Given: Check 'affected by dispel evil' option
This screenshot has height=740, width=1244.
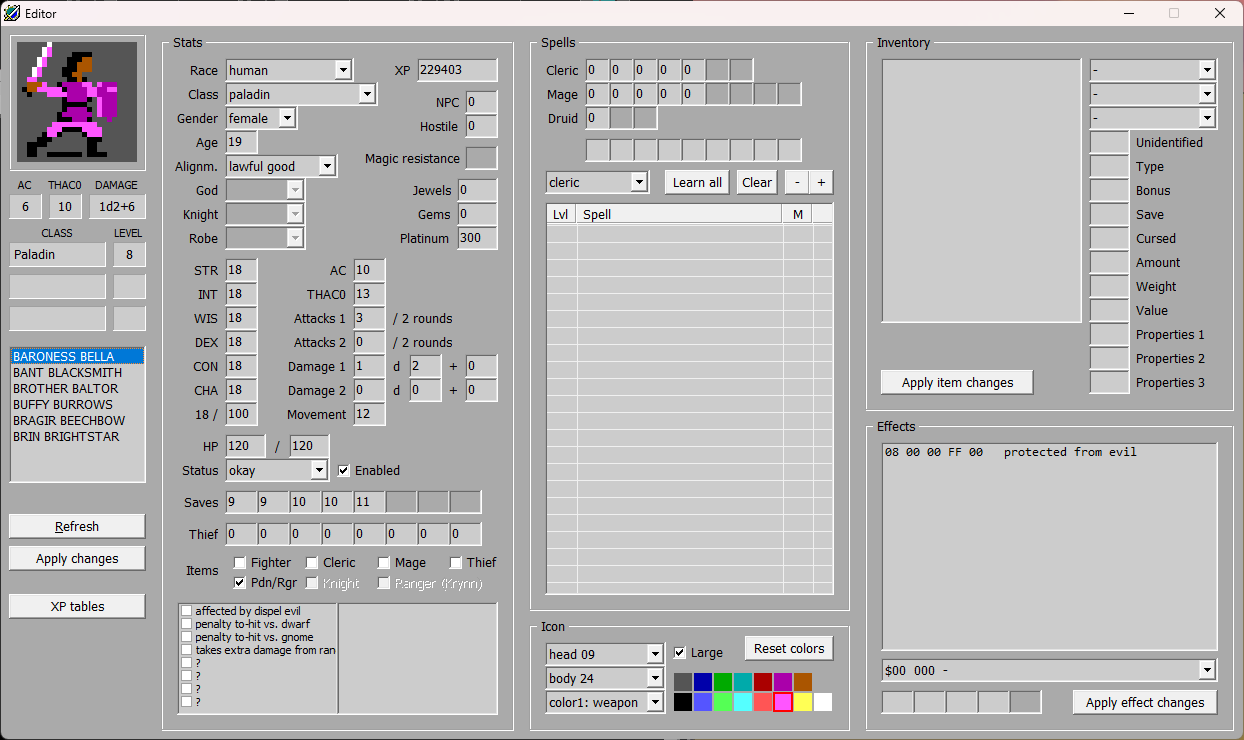Looking at the screenshot, I should [x=187, y=611].
